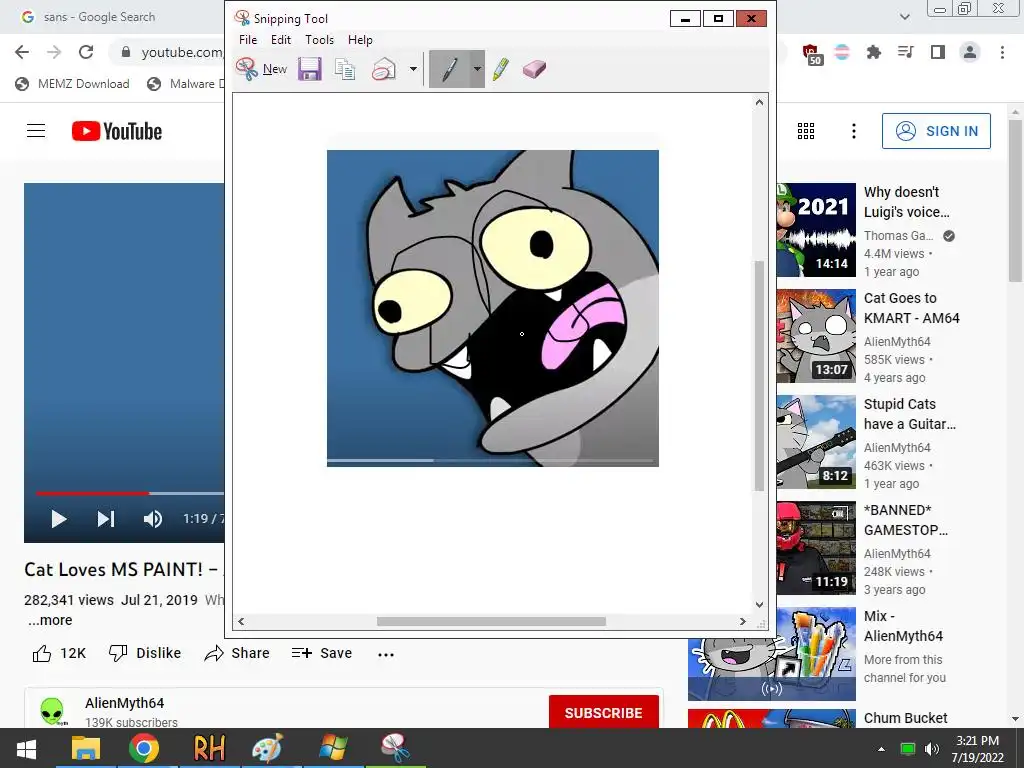Open the Windows Start menu
Image resolution: width=1024 pixels, height=768 pixels.
click(26, 748)
